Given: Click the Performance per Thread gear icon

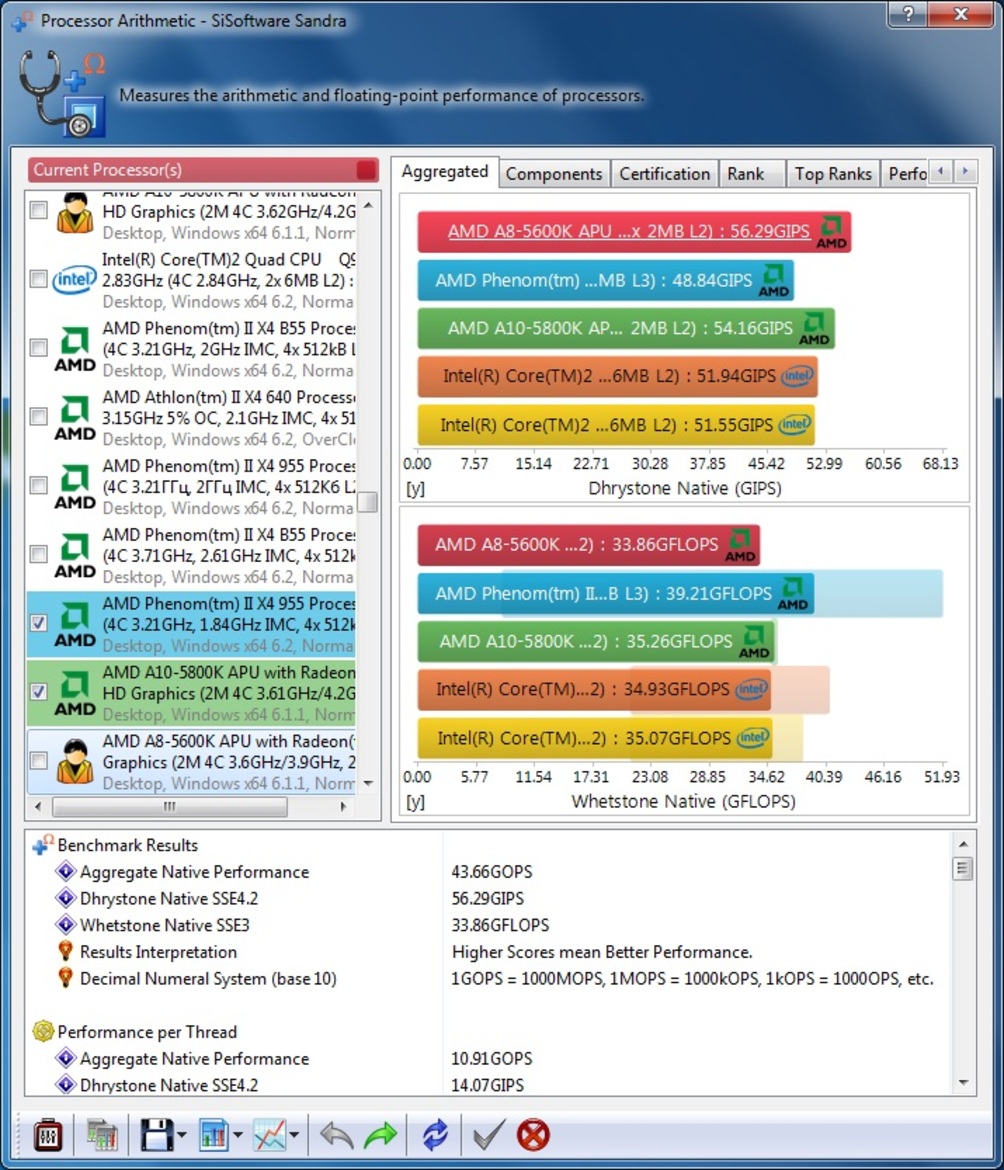Looking at the screenshot, I should pos(43,1031).
